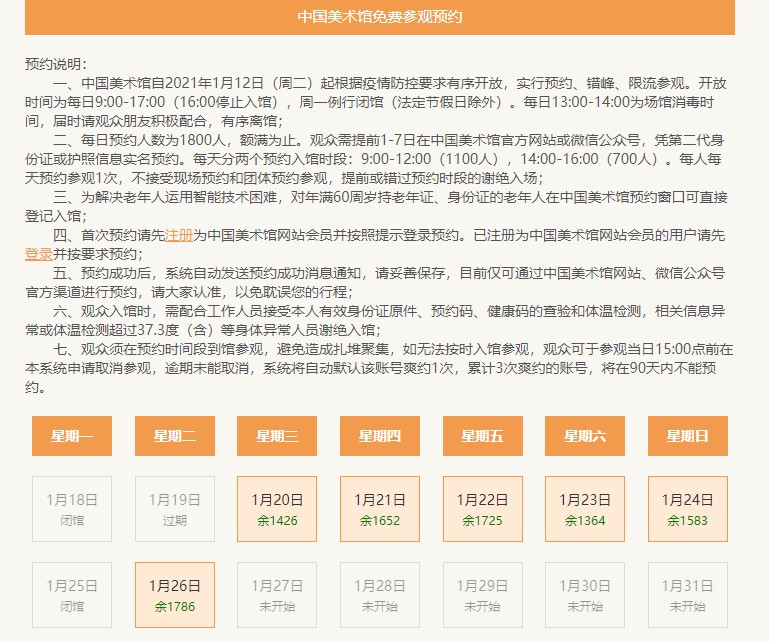The height and width of the screenshot is (642, 769).
Task: Click the 星期二 column header
Action: click(x=175, y=436)
